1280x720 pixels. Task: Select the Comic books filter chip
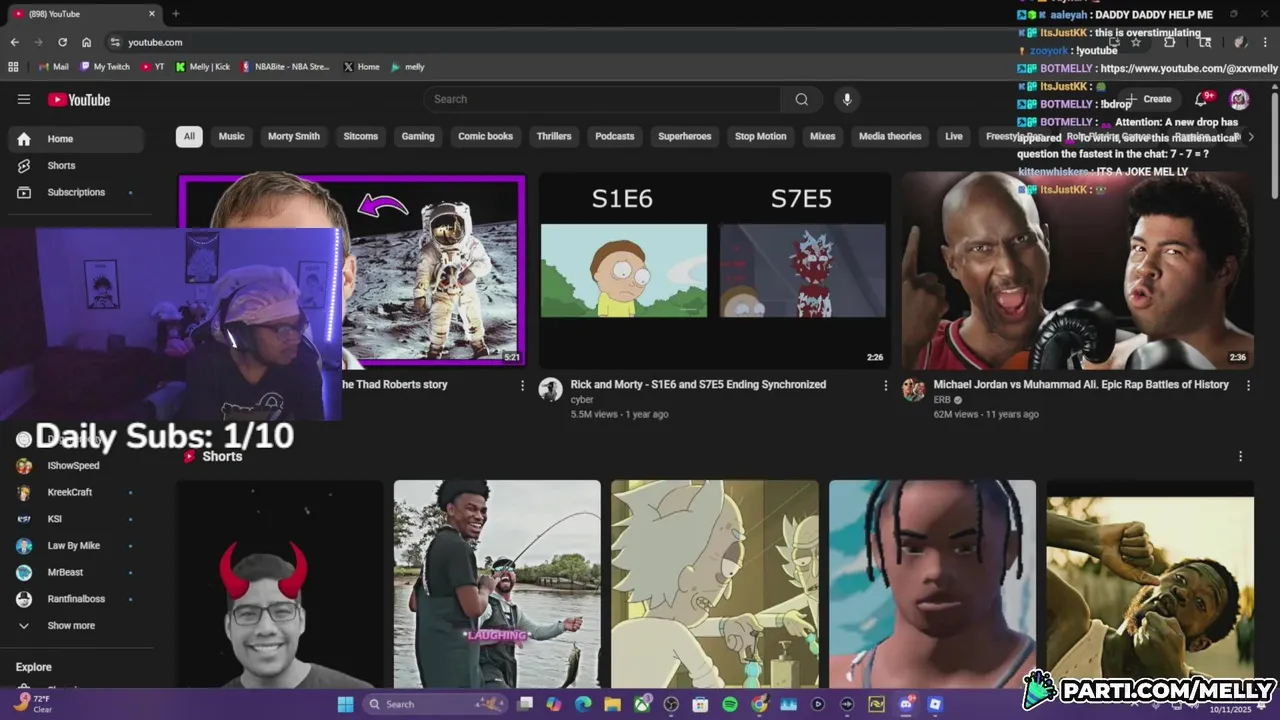tap(485, 136)
